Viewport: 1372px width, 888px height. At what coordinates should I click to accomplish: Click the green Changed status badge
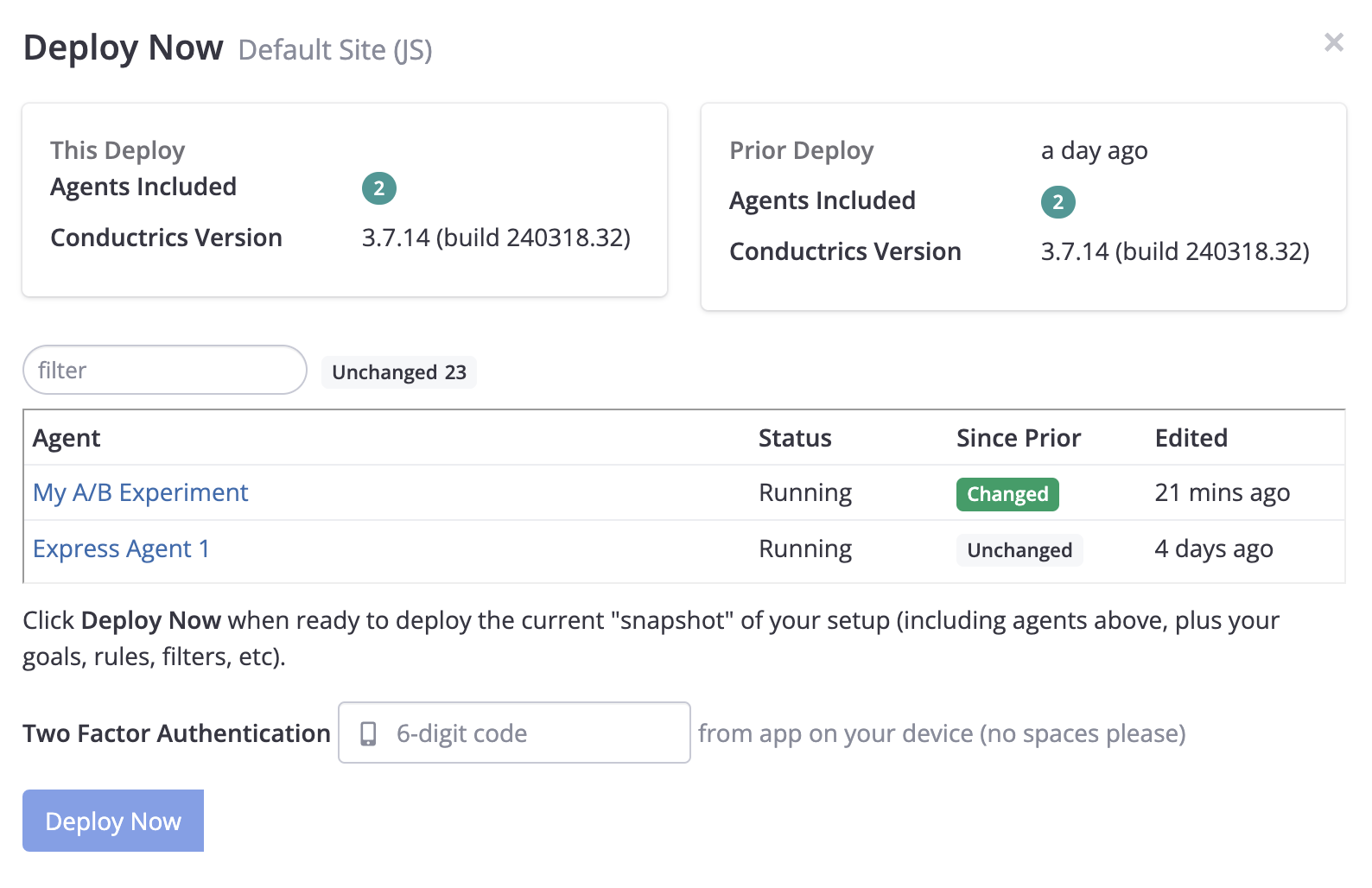tap(1007, 494)
